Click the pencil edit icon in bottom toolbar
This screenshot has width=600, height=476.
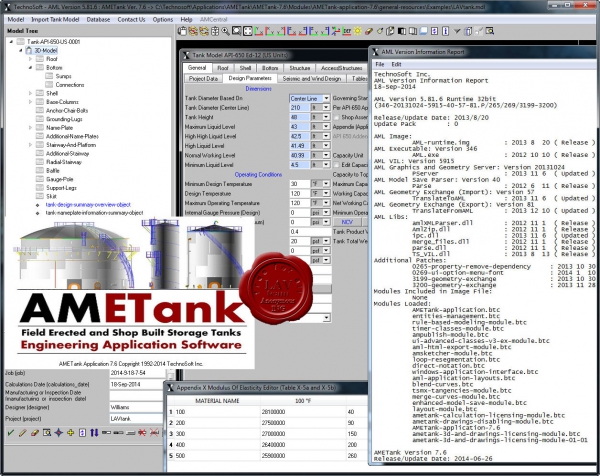point(23,432)
